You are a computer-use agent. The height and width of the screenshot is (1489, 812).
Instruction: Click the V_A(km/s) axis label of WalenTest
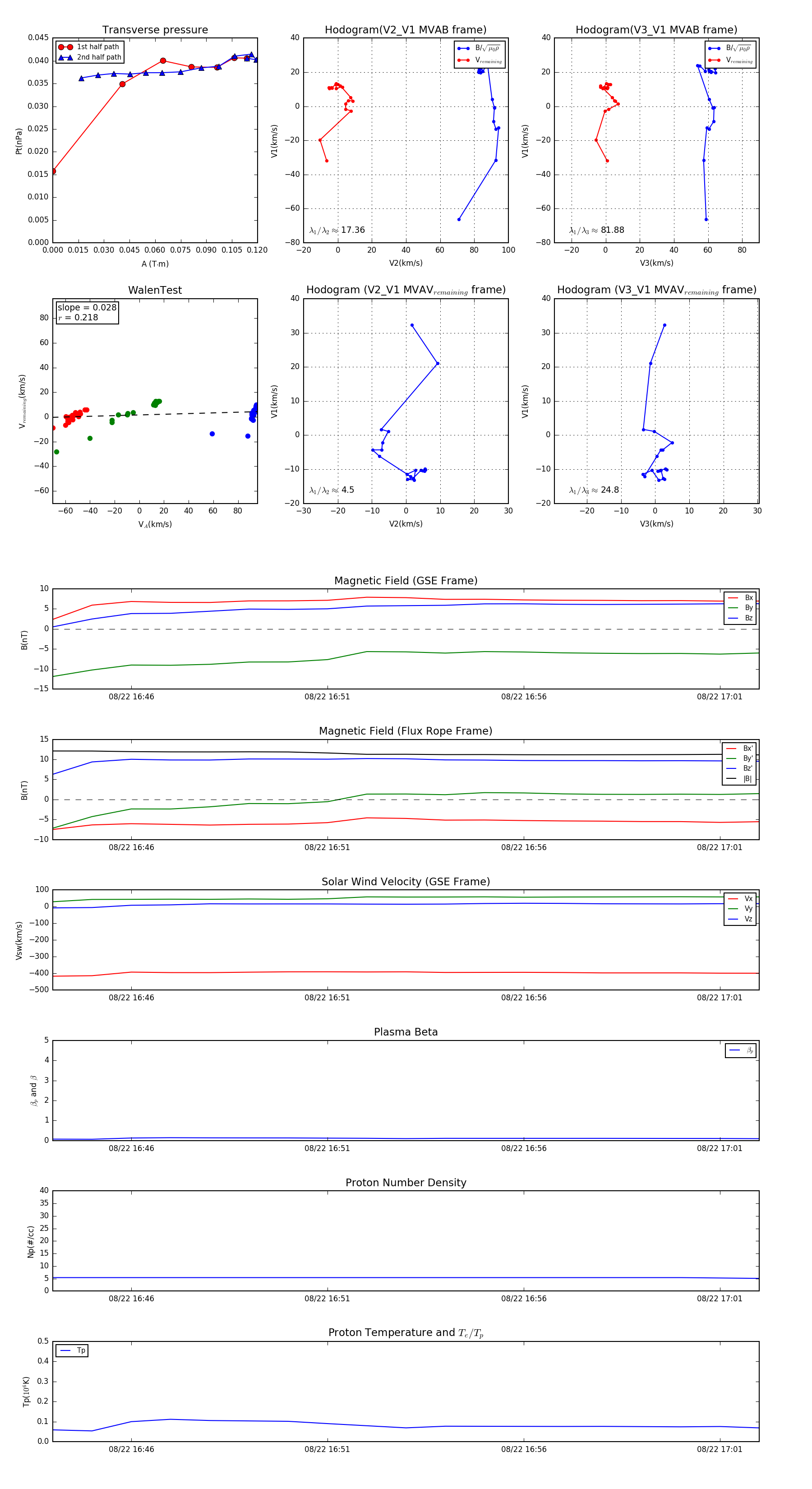tap(155, 524)
